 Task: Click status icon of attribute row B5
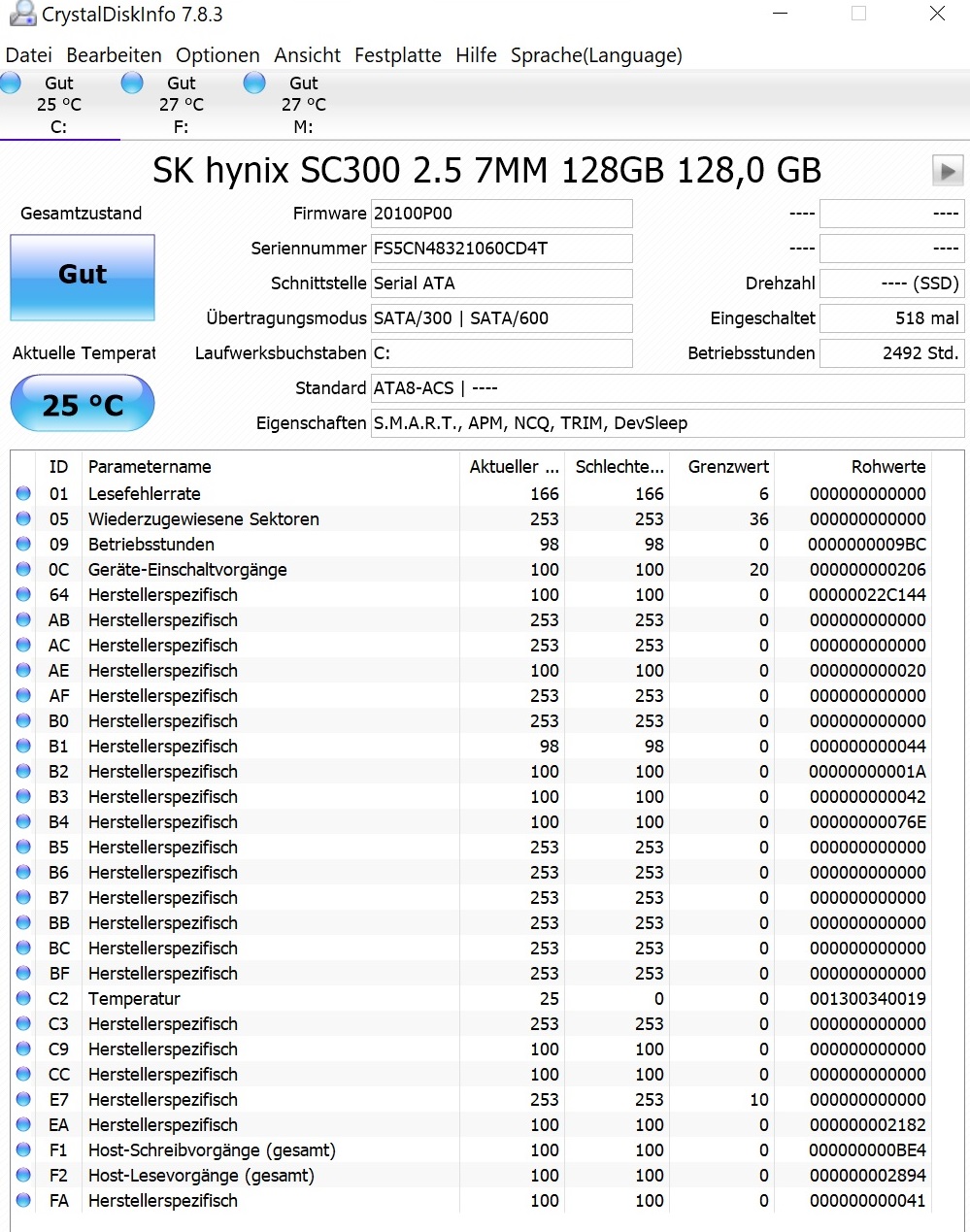[x=23, y=848]
